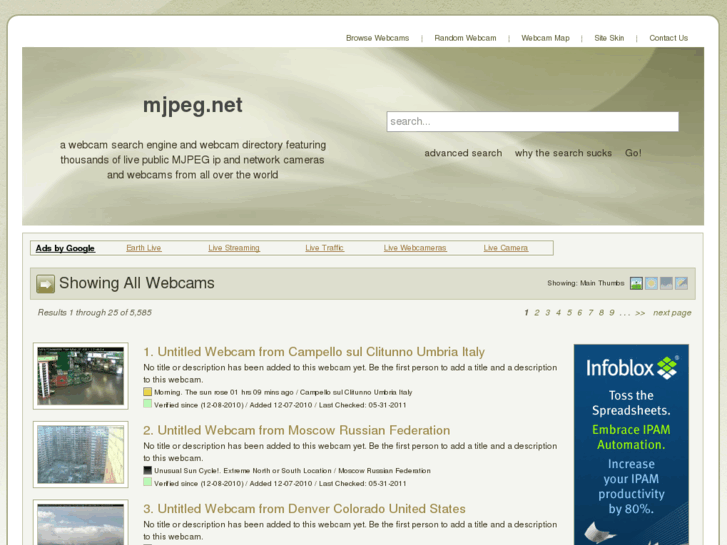This screenshot has width=727, height=545.
Task: Open the Live Camera ad link
Action: pos(506,248)
